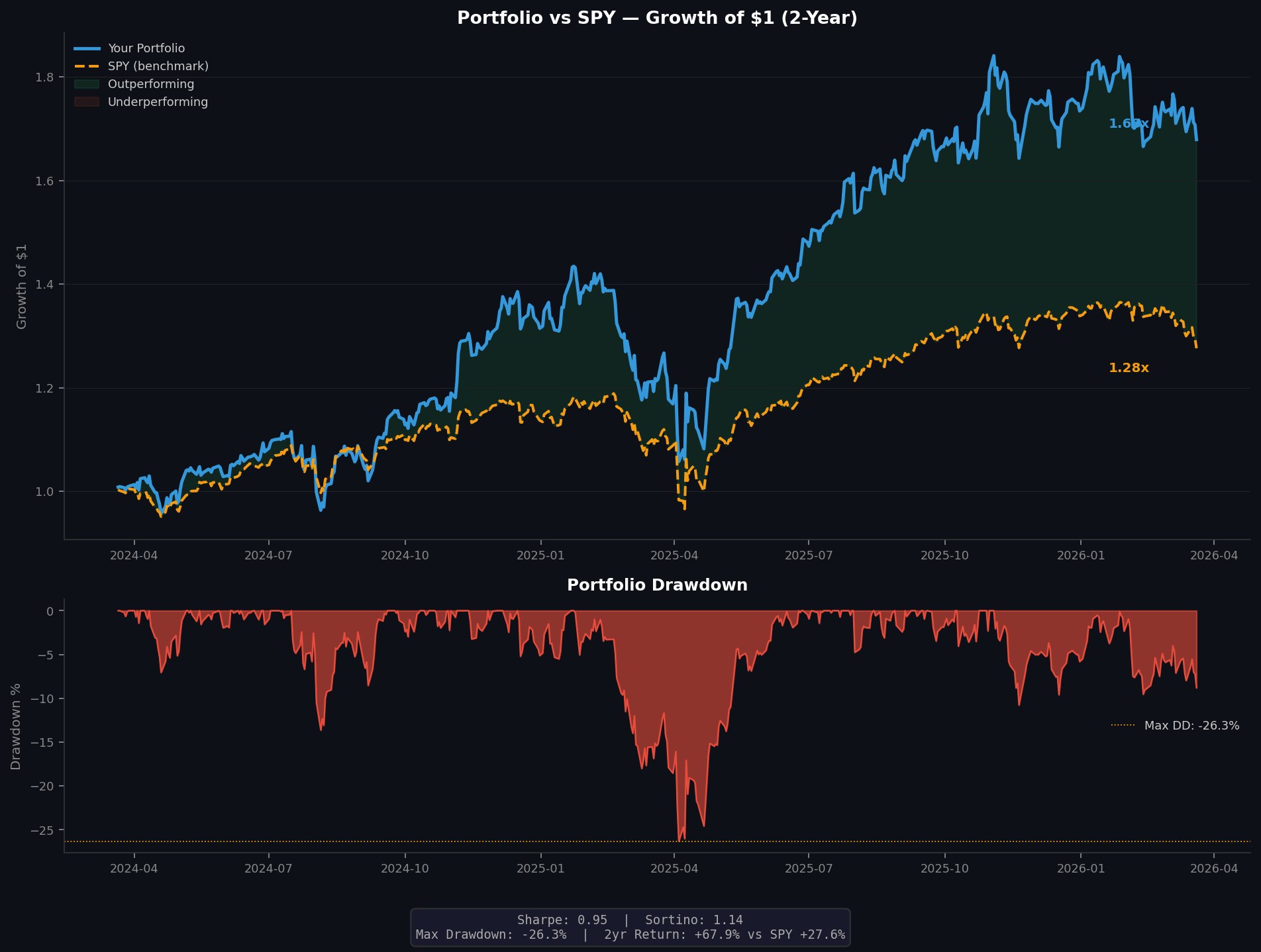Click the 1.2 tick on the growth axis
The image size is (1261, 952).
click(44, 388)
